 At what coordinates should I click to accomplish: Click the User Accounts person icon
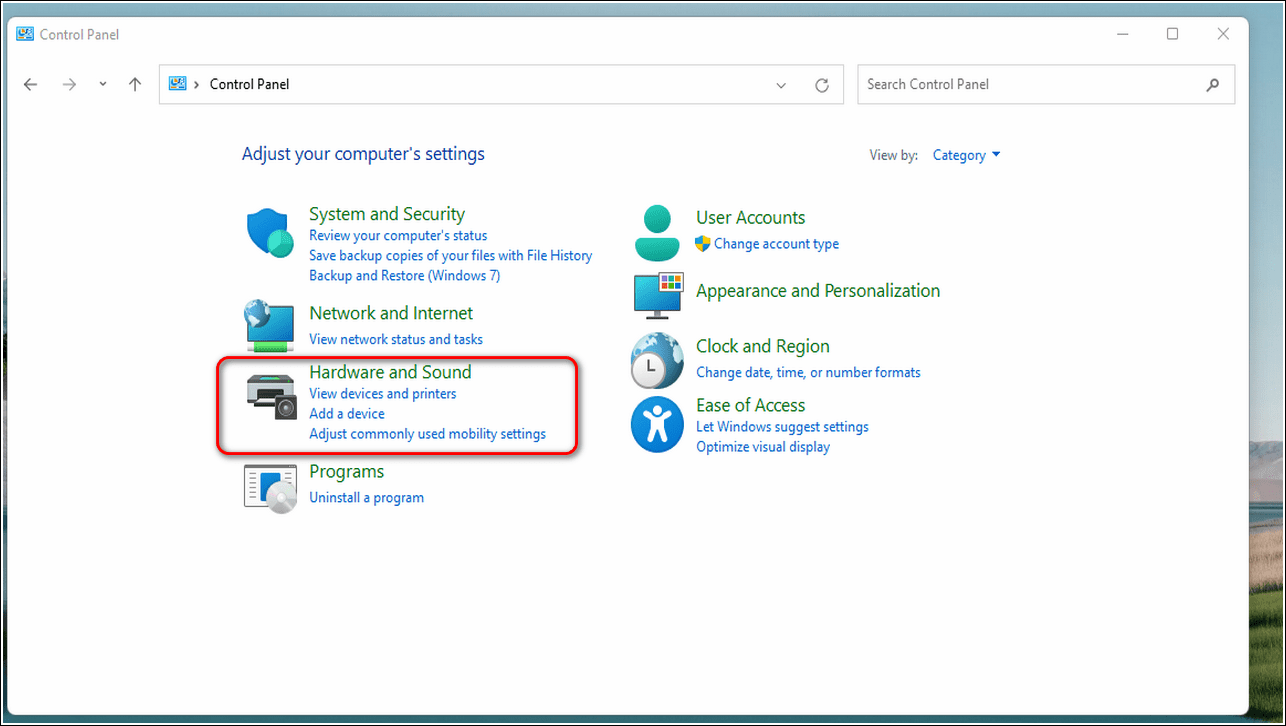click(x=656, y=232)
